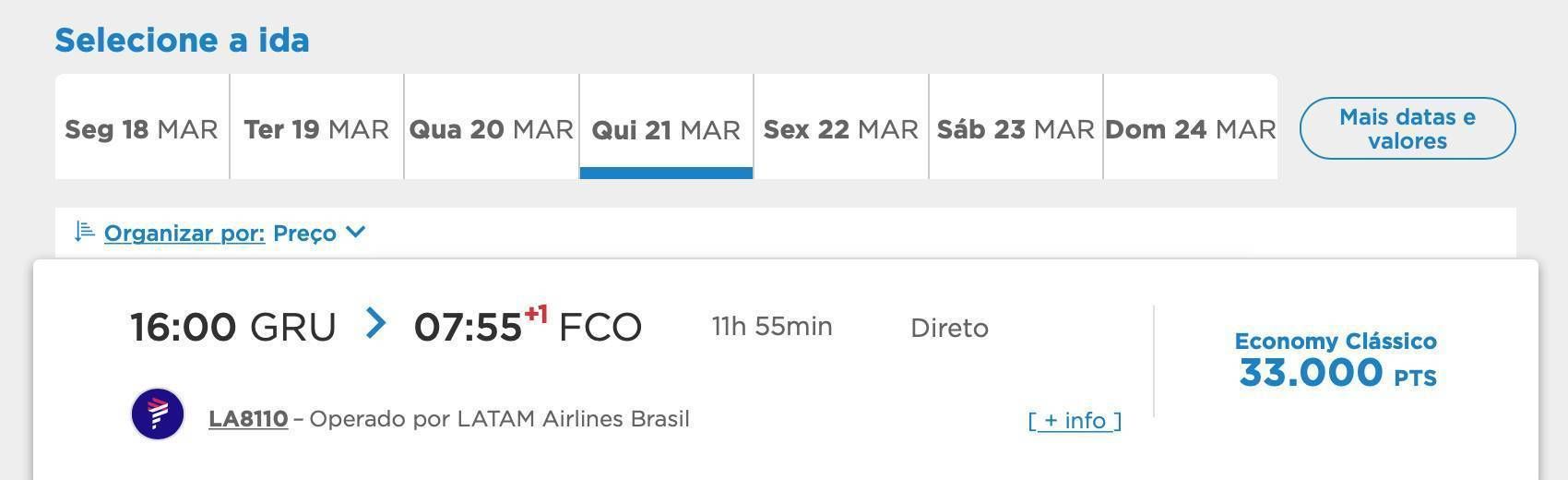Image resolution: width=1568 pixels, height=480 pixels.
Task: Expand the Preço sort dropdown chevron
Action: pyautogui.click(x=356, y=232)
